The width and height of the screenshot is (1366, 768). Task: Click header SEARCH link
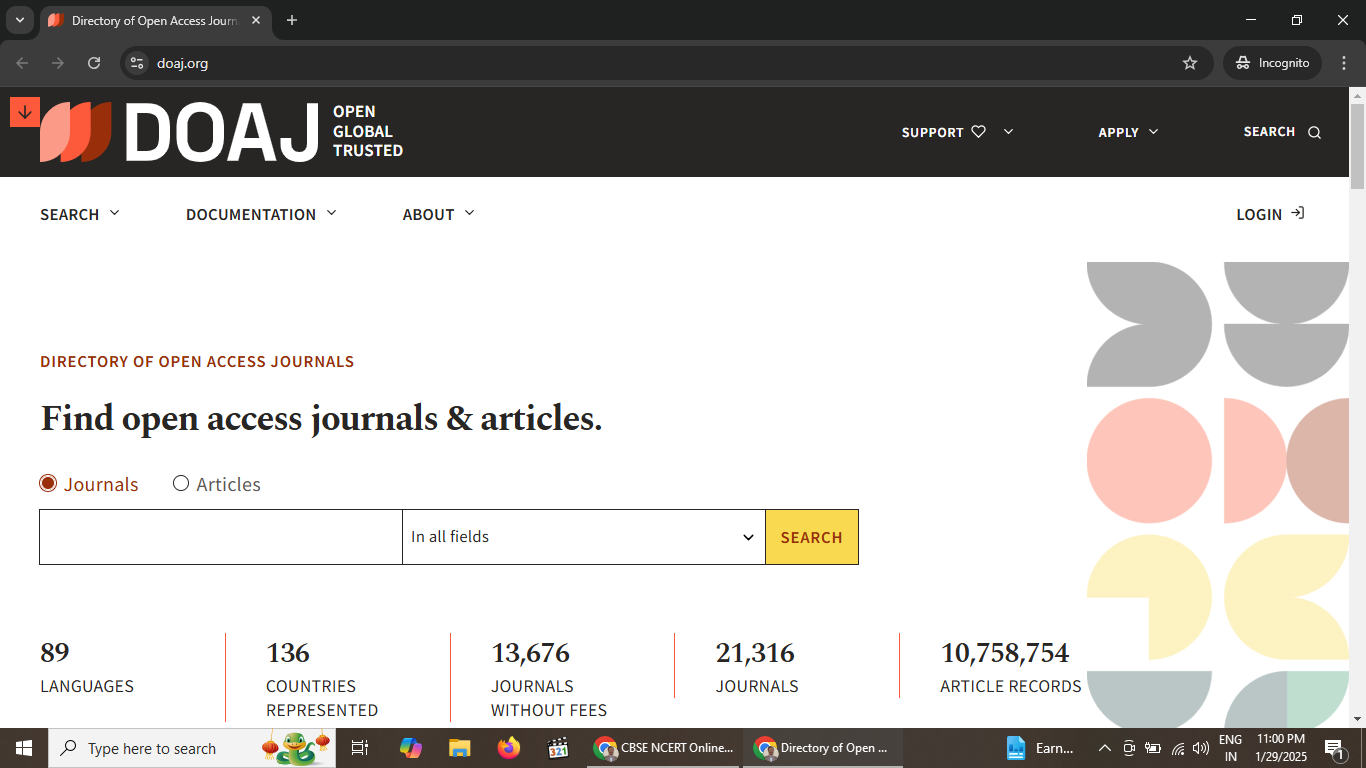(x=1269, y=132)
